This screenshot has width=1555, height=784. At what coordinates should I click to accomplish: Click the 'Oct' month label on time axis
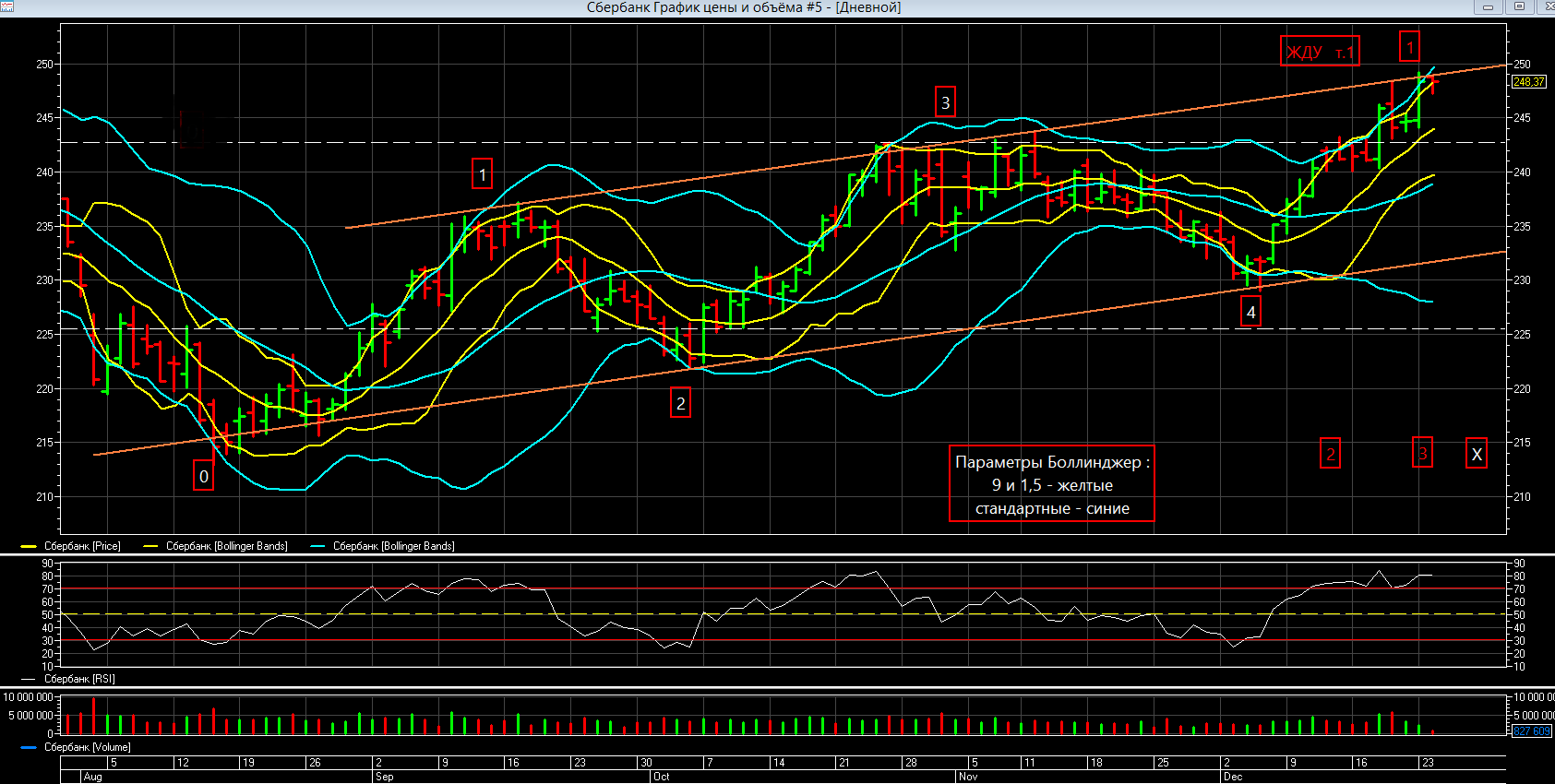(x=661, y=777)
